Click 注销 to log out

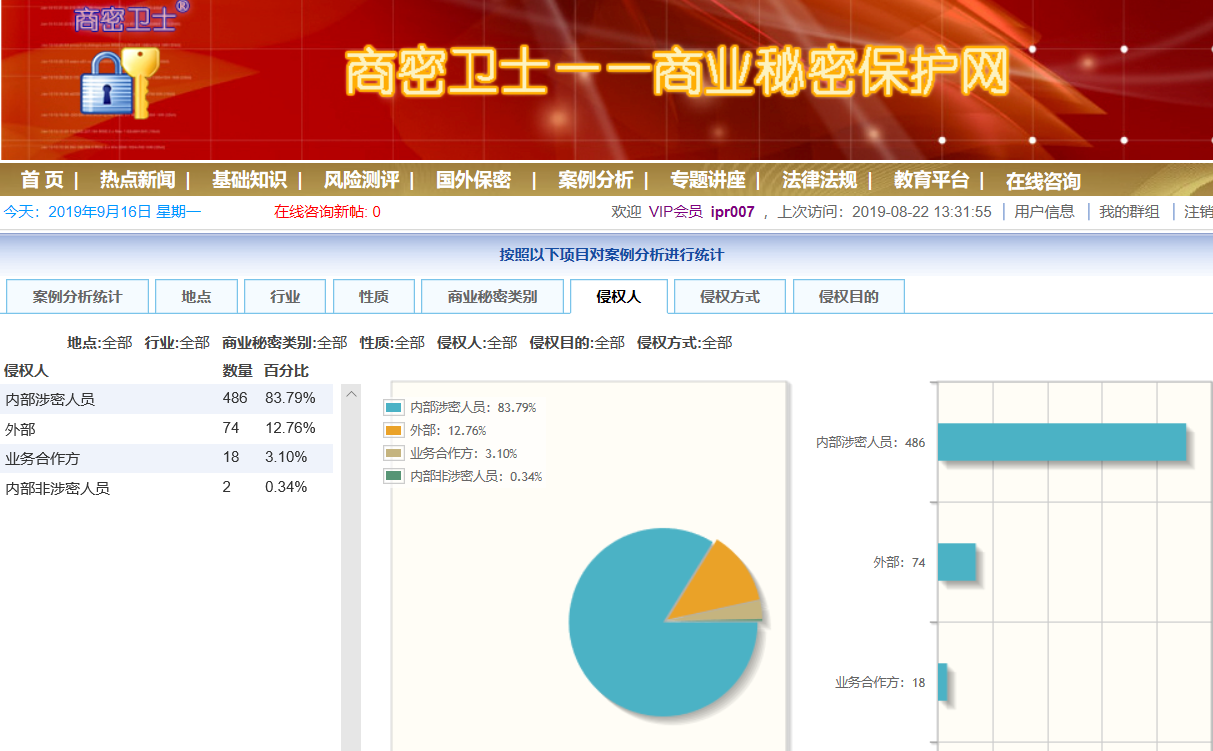1198,212
